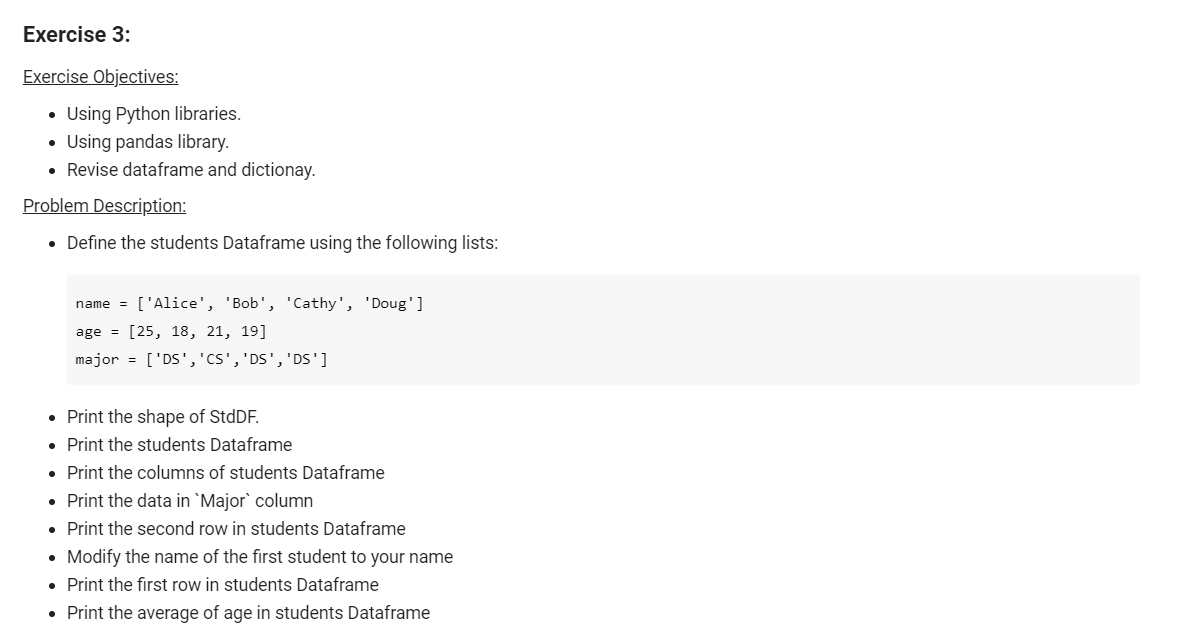Click 'Print the average of age' item
This screenshot has width=1199, height=640.
pyautogui.click(x=249, y=613)
